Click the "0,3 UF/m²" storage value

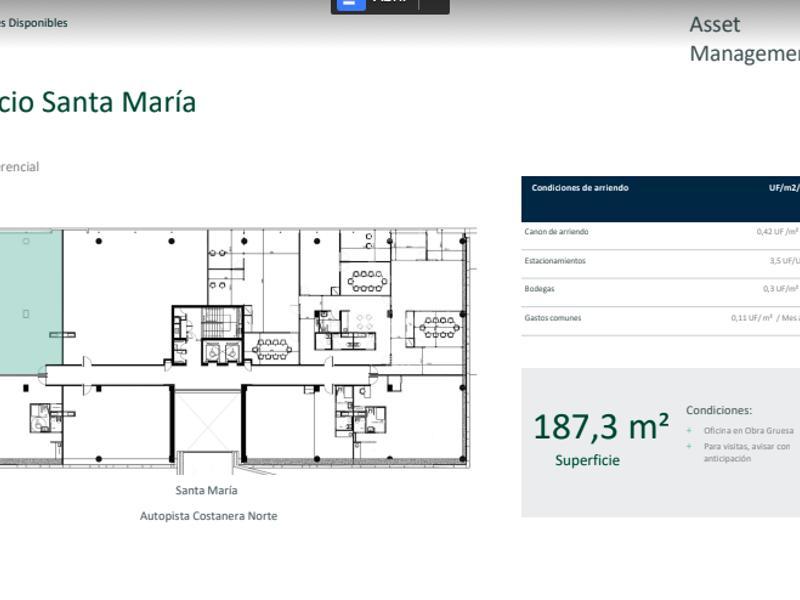781,289
